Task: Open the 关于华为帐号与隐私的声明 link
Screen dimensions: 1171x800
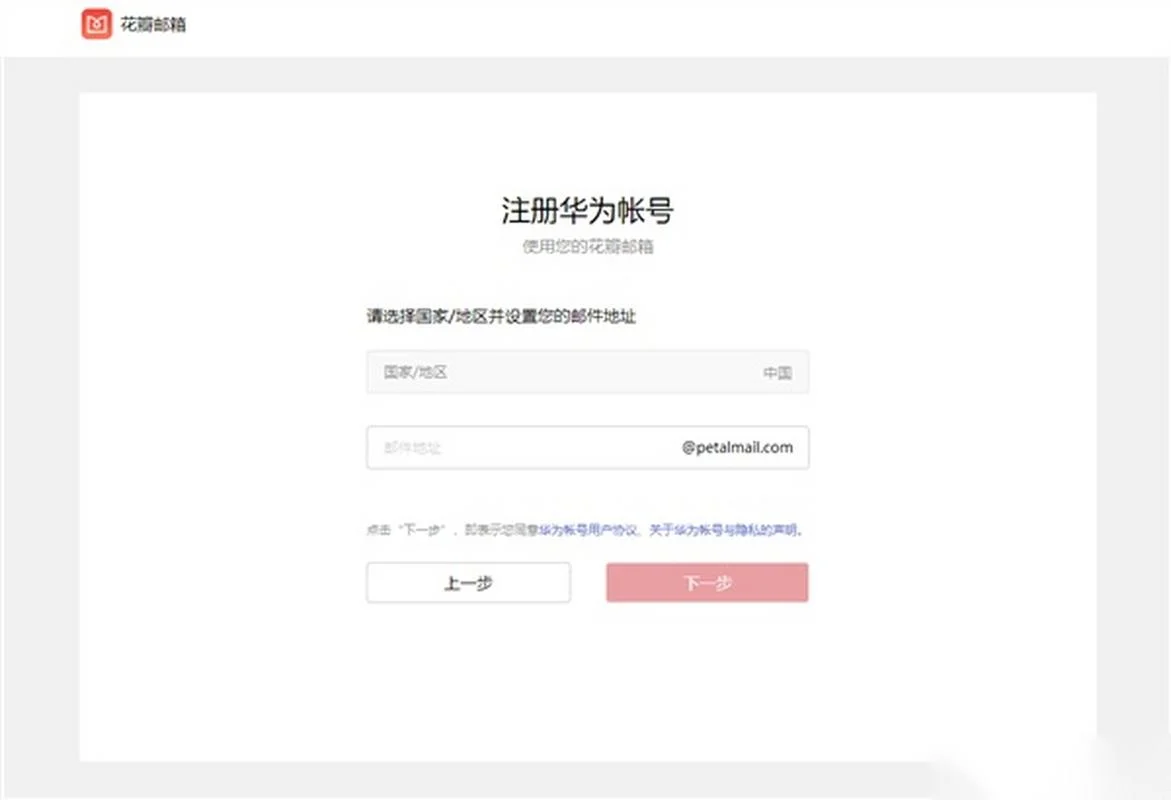Action: (724, 530)
